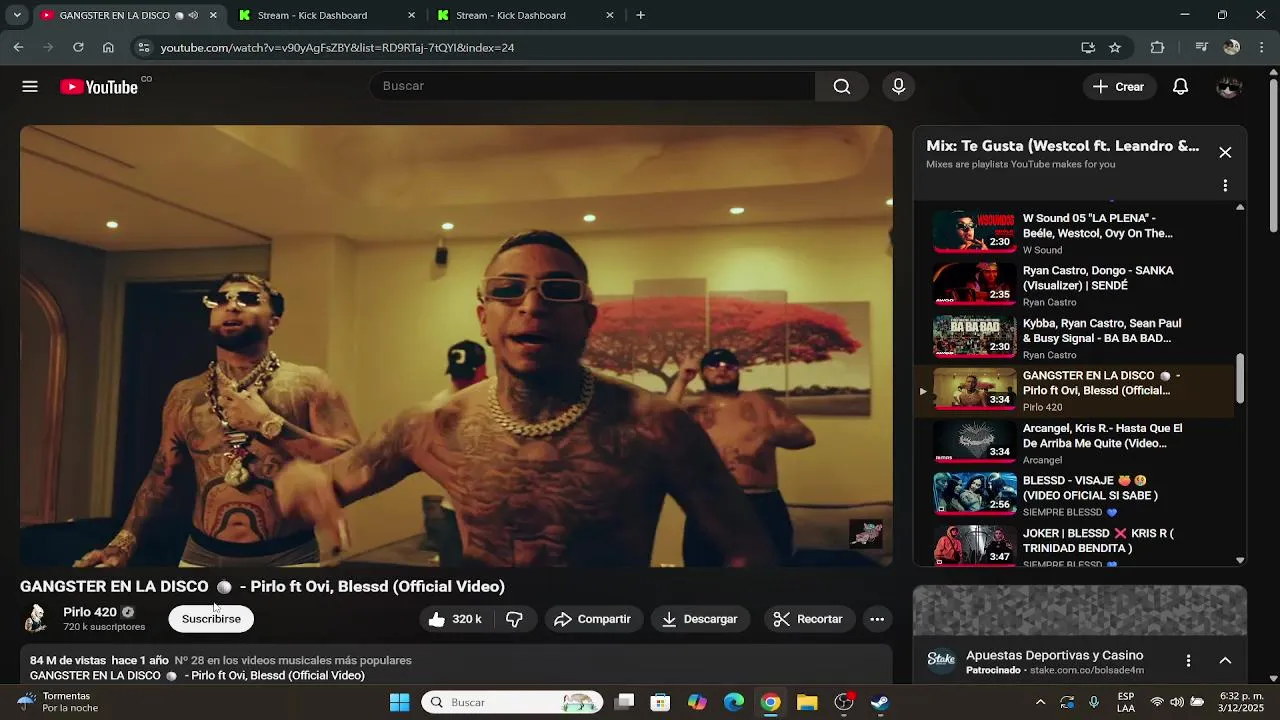
Task: Switch to the second Kick Dashboard tab
Action: (x=526, y=15)
